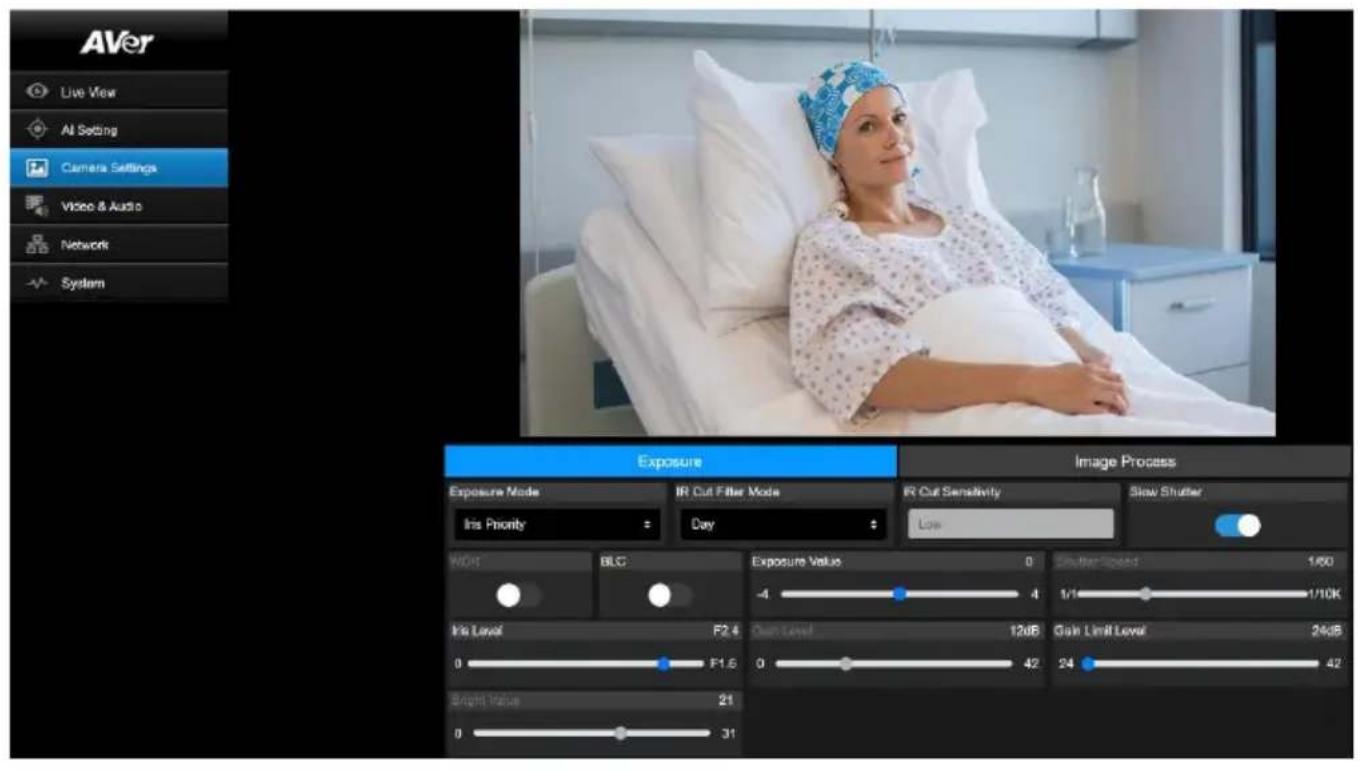The image size is (1362, 770).
Task: Click the Iris Level slider handle
Action: pos(663,664)
